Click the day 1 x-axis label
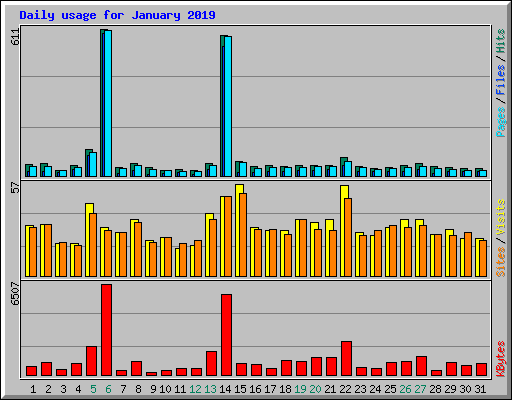Viewport: 512px width, 400px height. [x=33, y=389]
